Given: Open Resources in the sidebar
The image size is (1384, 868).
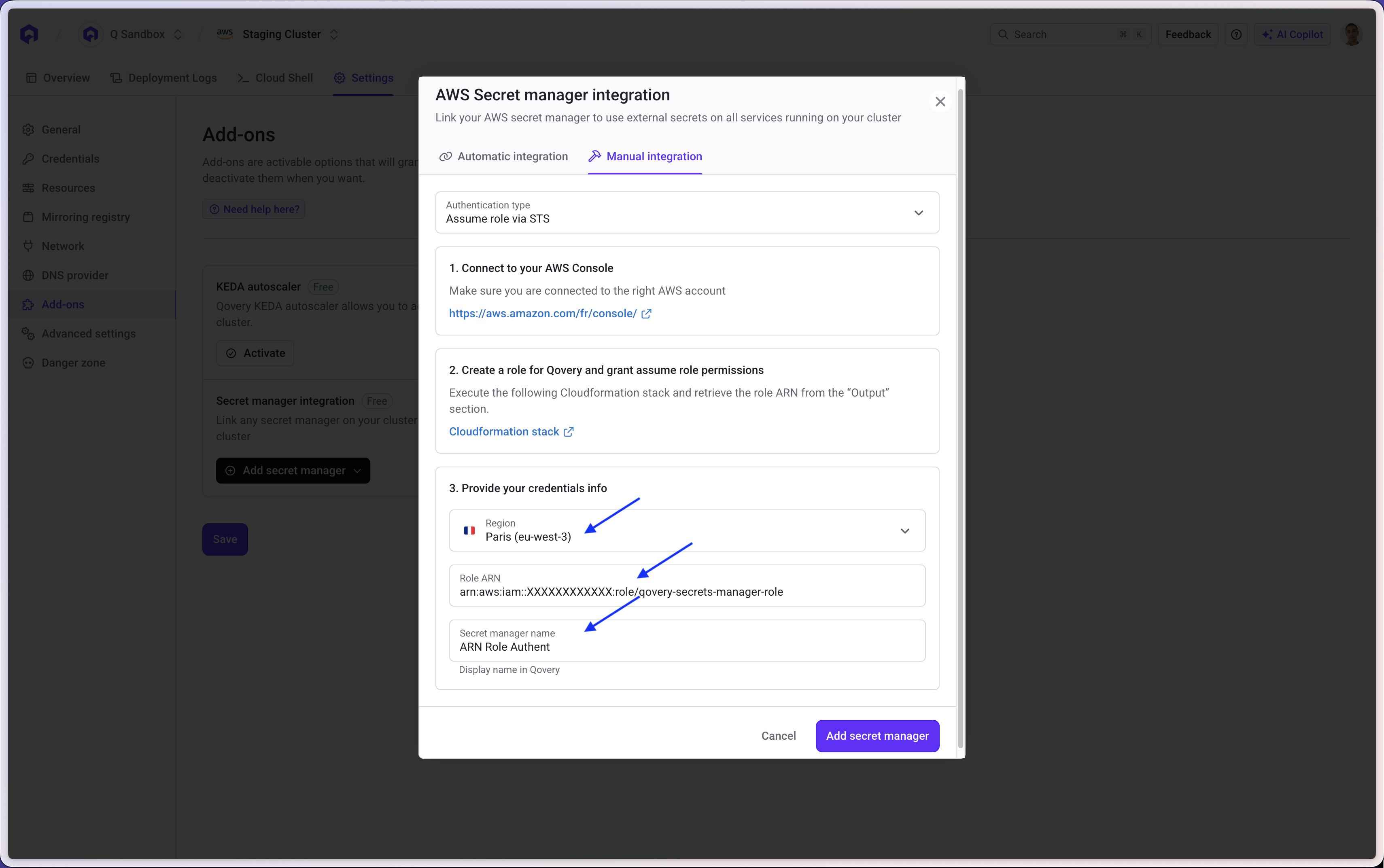Looking at the screenshot, I should tap(92, 188).
